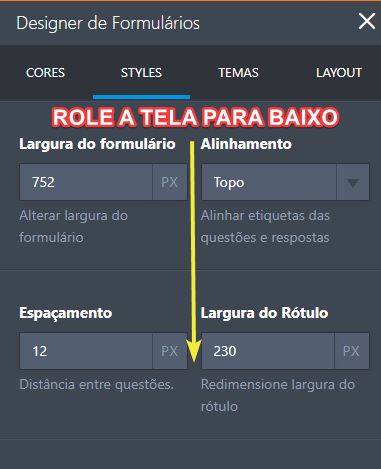Click the Espaçamento heading label

[x=66, y=313]
